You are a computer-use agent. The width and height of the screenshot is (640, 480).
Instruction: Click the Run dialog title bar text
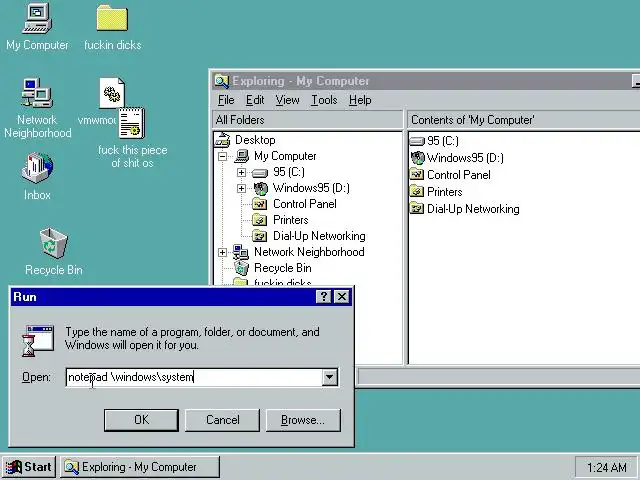[25, 297]
